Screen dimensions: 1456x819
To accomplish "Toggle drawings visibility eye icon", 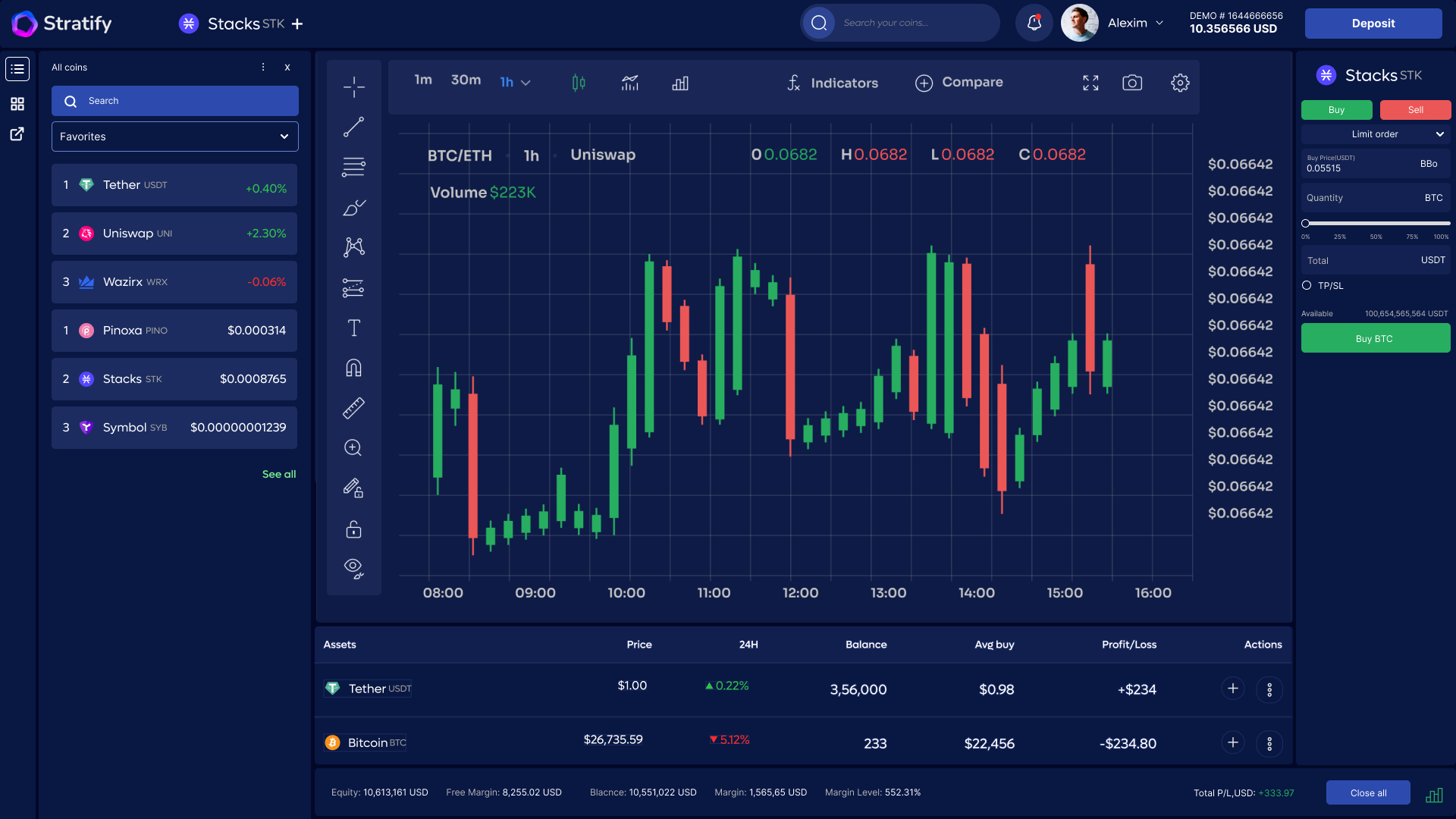I will click(353, 568).
